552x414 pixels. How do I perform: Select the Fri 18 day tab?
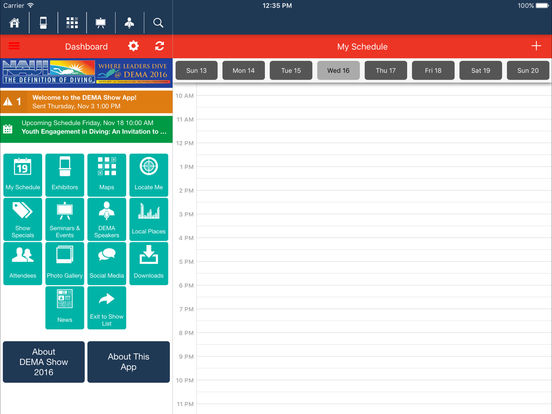(433, 70)
